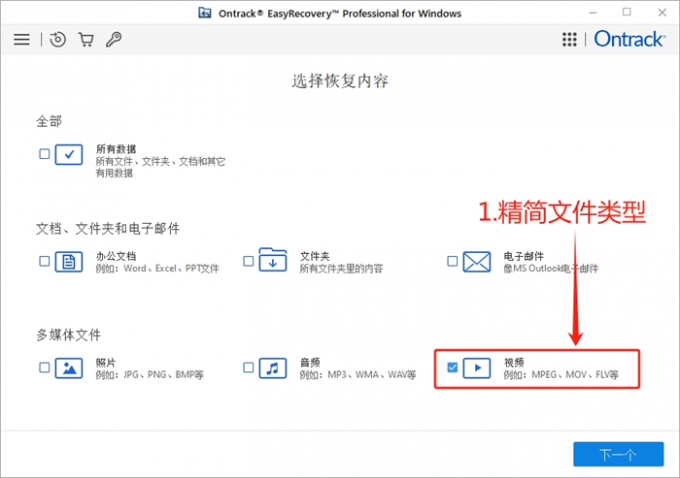Image resolution: width=680 pixels, height=478 pixels.
Task: Tick the 办公文档 checkbox
Action: [x=44, y=261]
